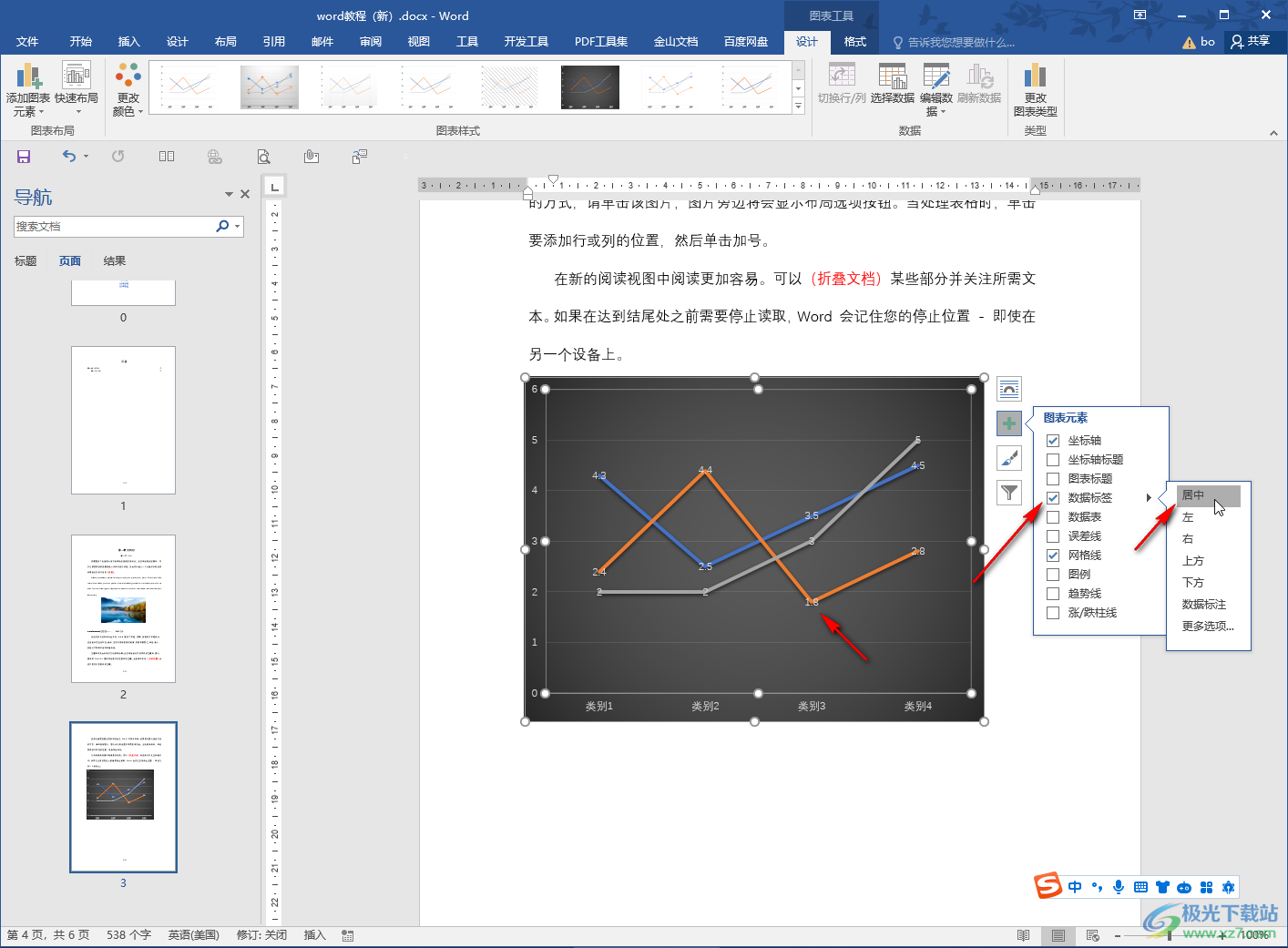Open Sogou soft keyboard icon
Viewport: 1288px width, 948px height.
click(x=1140, y=887)
